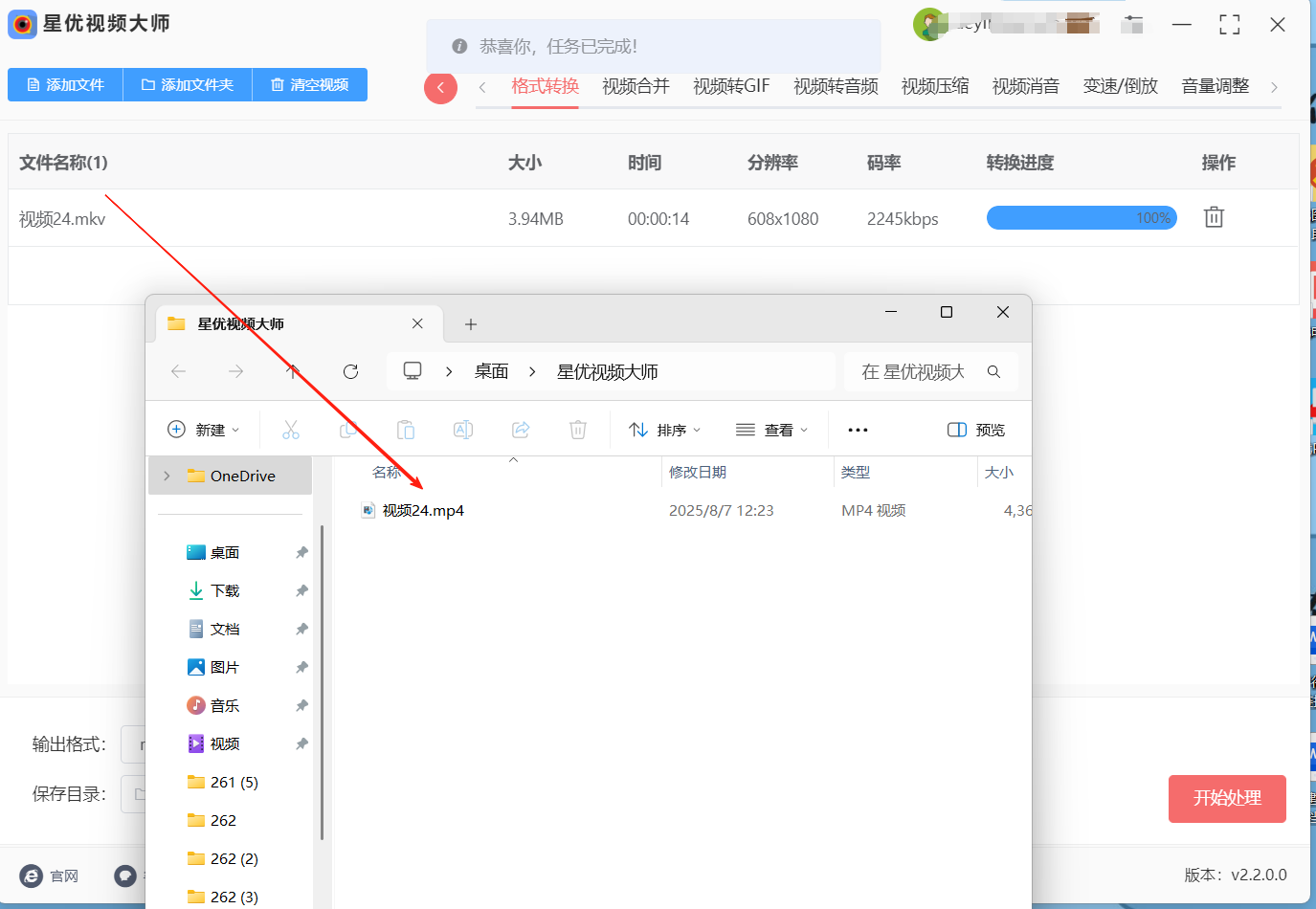Select the 视频压缩 tab
The width and height of the screenshot is (1316, 909).
[x=935, y=86]
